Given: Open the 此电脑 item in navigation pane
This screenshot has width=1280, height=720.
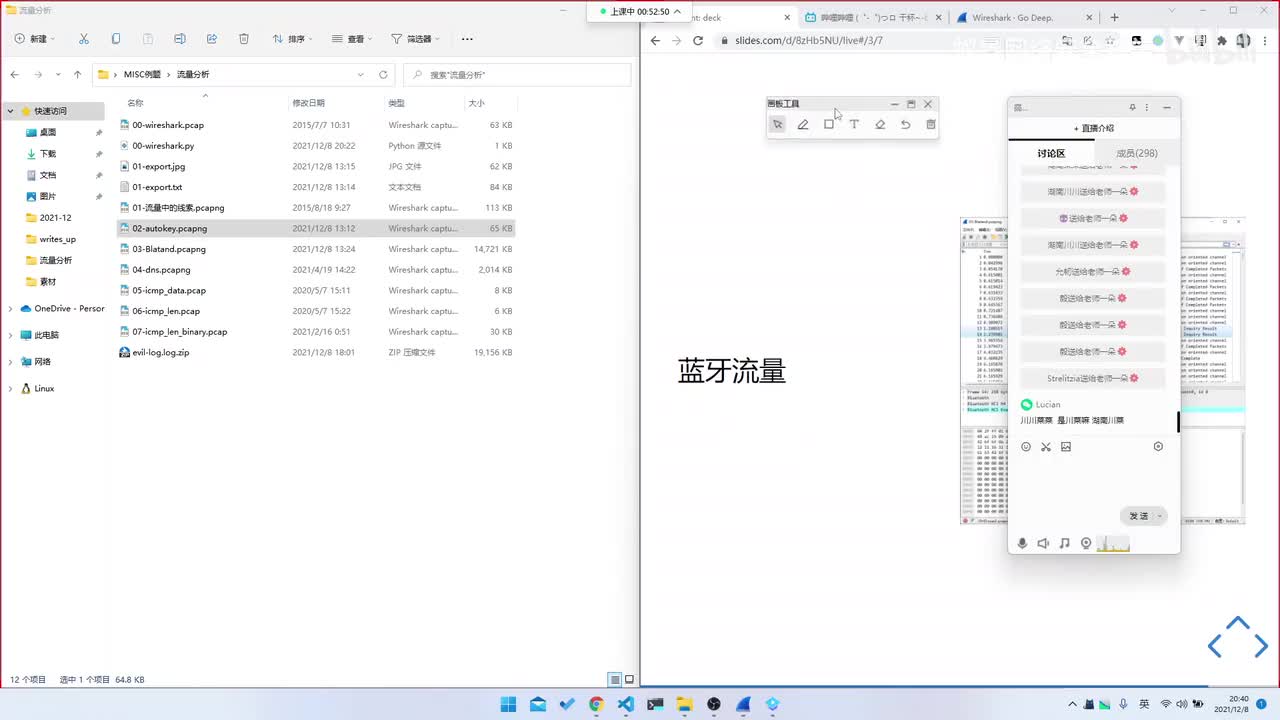Looking at the screenshot, I should coord(46,335).
